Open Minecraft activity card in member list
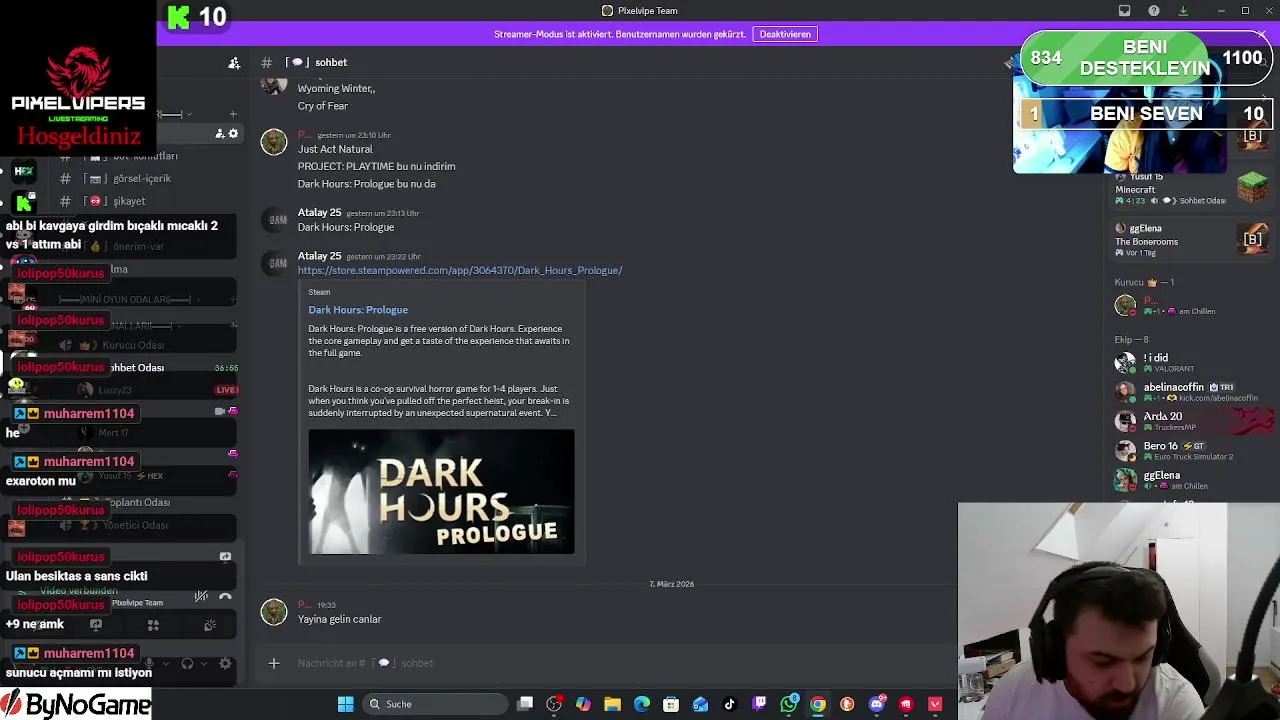 coord(1192,189)
